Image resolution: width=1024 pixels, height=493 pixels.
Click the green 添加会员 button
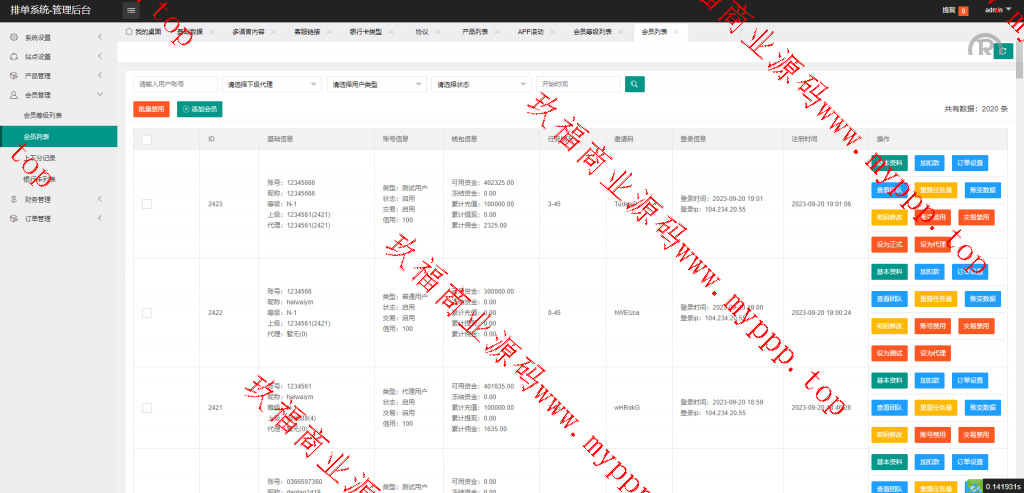pyautogui.click(x=199, y=108)
